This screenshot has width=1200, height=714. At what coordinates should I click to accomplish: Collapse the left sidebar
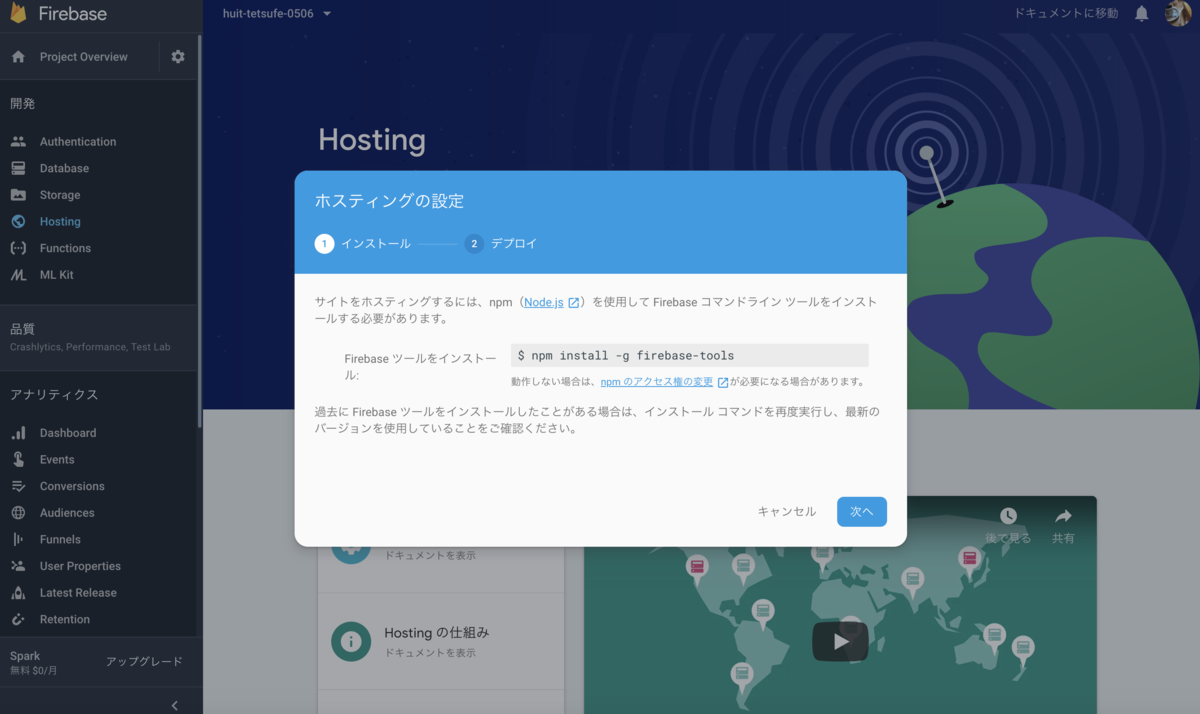pyautogui.click(x=174, y=703)
